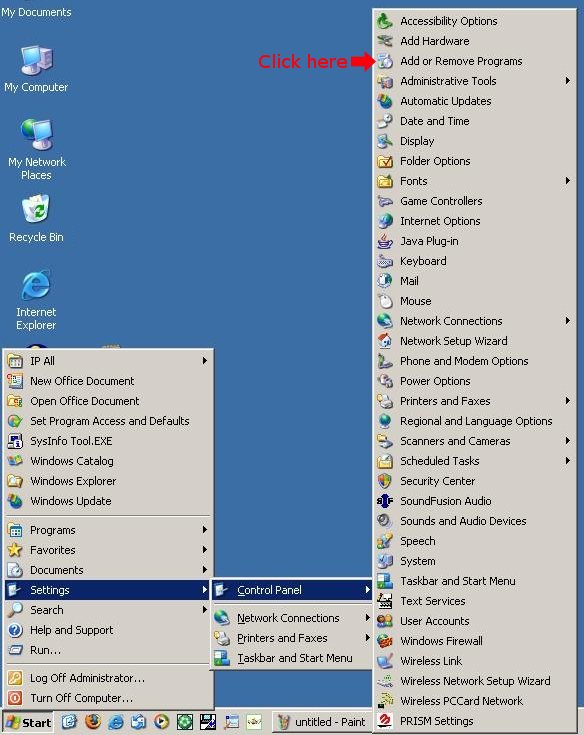The image size is (584, 735).
Task: Open Internet Options icon
Action: pyautogui.click(x=385, y=221)
